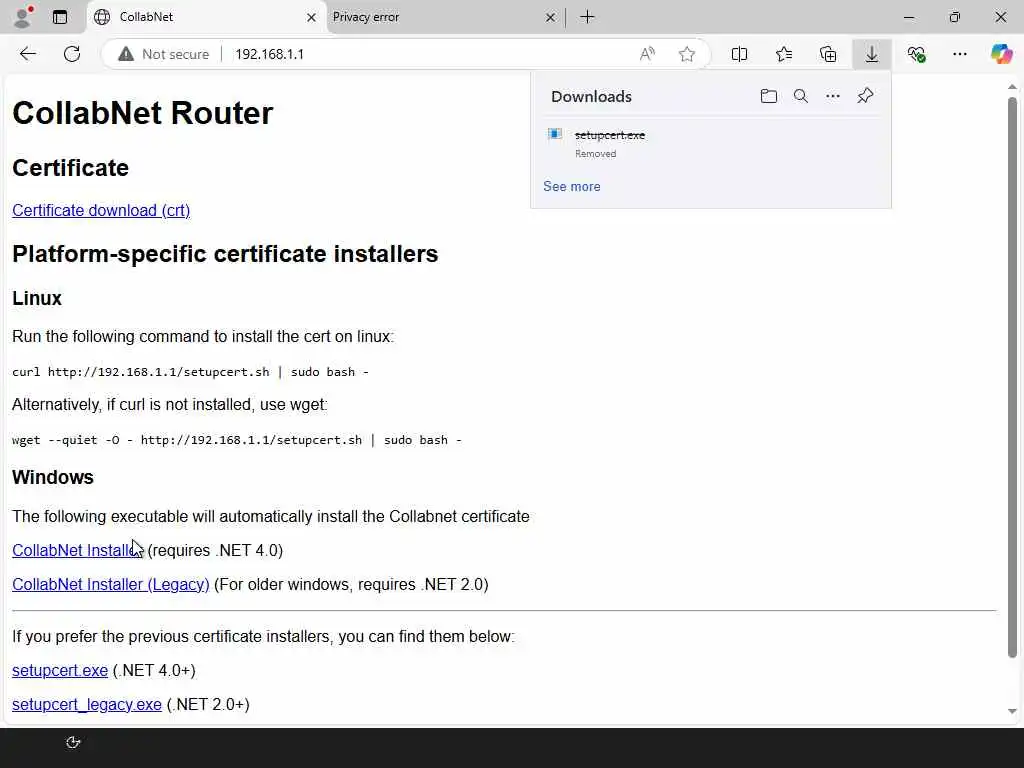Click the Downloads panel title
1024x768 pixels.
tap(592, 97)
